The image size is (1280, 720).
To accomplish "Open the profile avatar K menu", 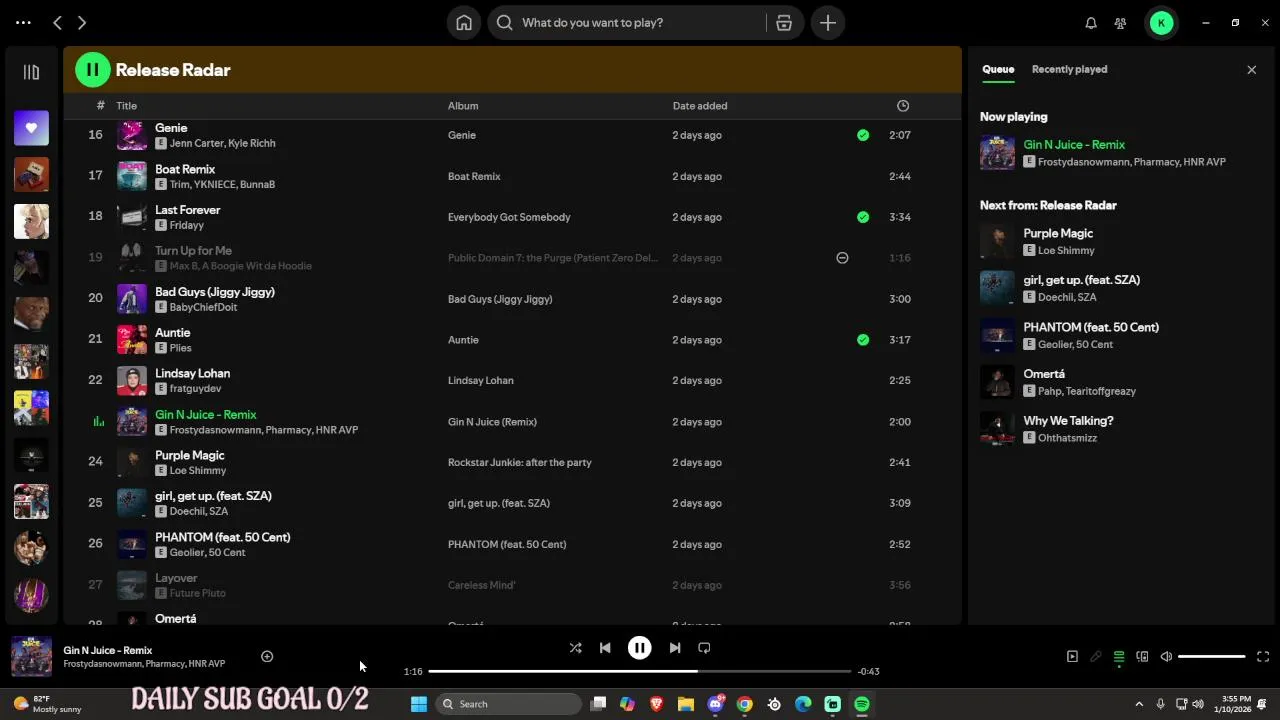I will pyautogui.click(x=1161, y=23).
